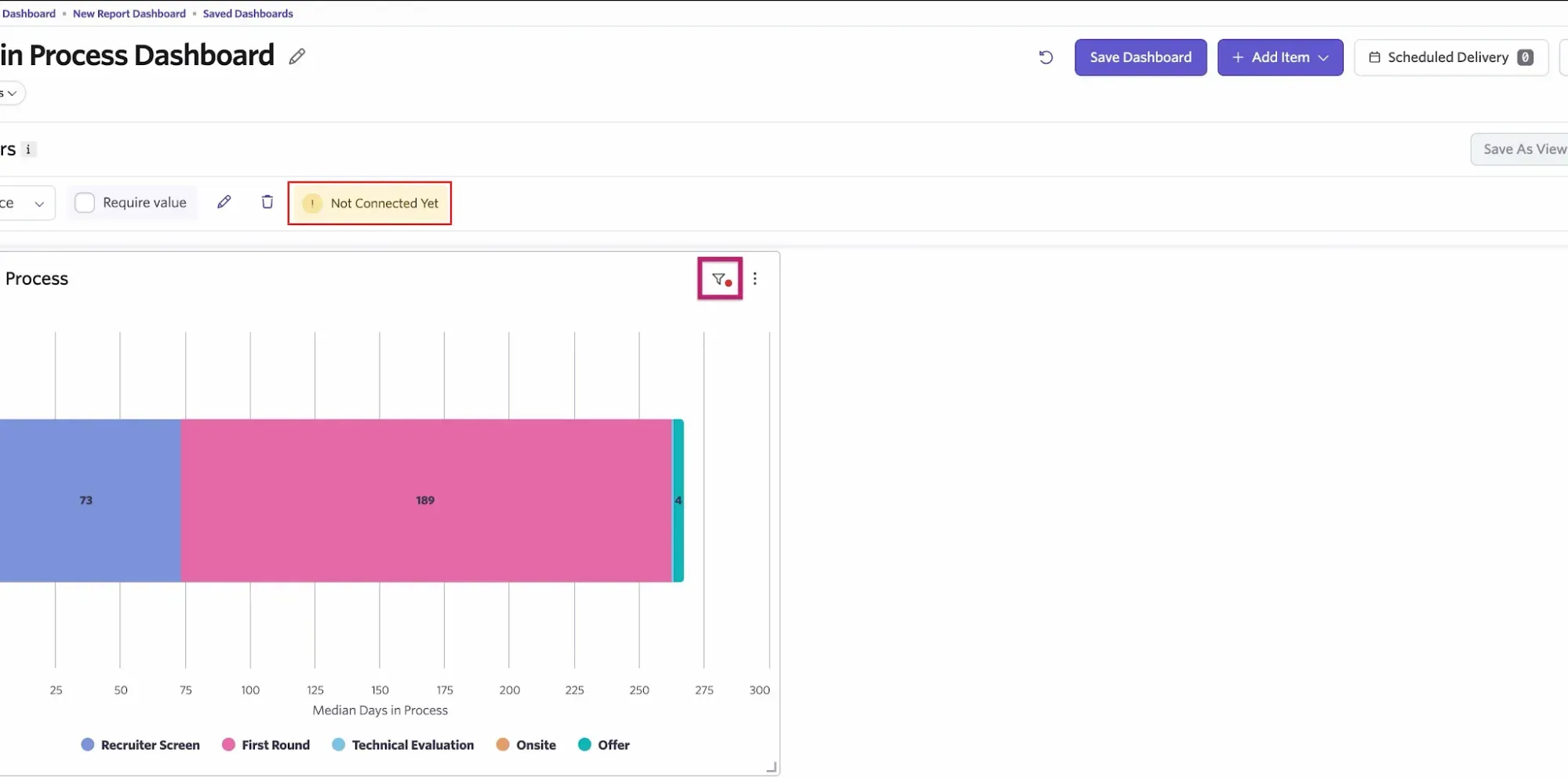Open Scheduled Delivery settings
Viewport: 1568px width, 778px height.
1451,57
